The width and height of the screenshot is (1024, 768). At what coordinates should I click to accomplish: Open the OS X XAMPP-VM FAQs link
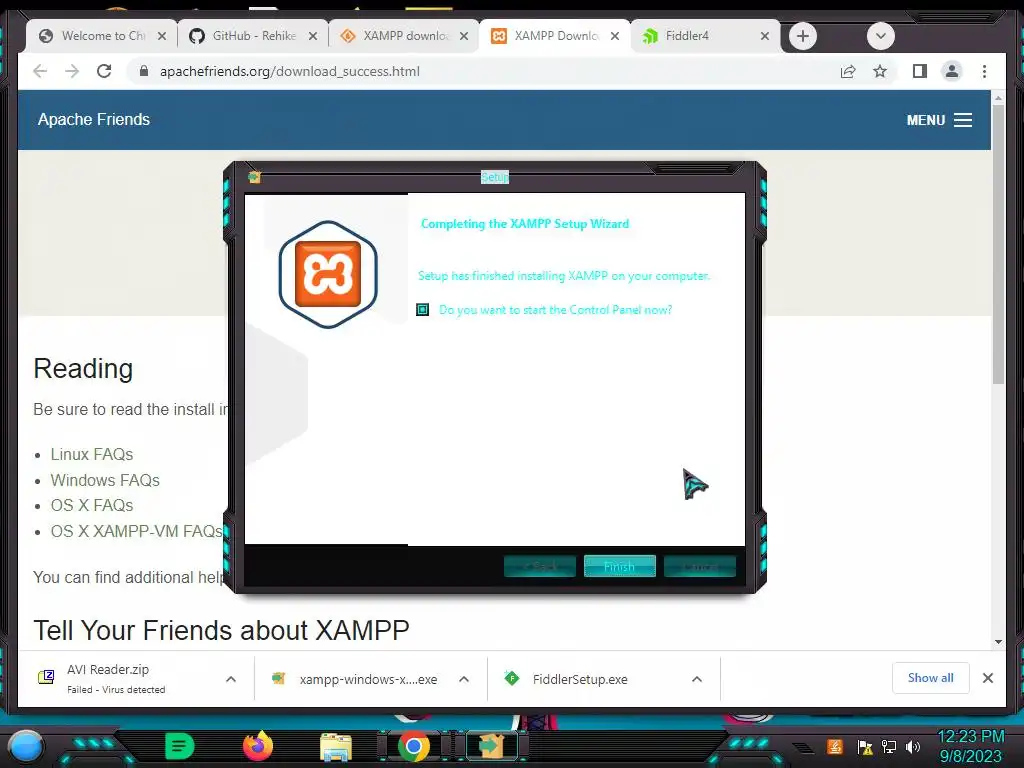click(x=137, y=531)
